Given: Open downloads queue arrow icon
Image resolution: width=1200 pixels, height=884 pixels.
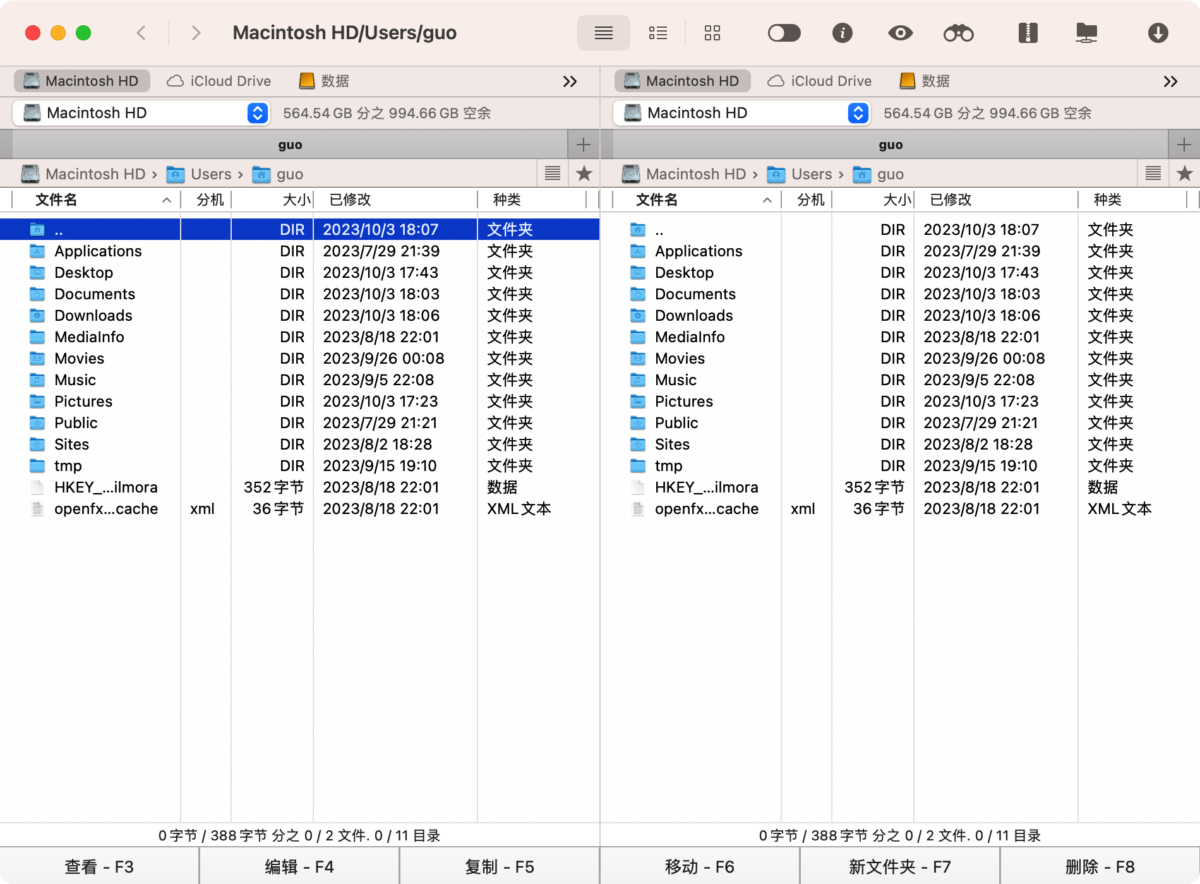Looking at the screenshot, I should (x=1158, y=33).
